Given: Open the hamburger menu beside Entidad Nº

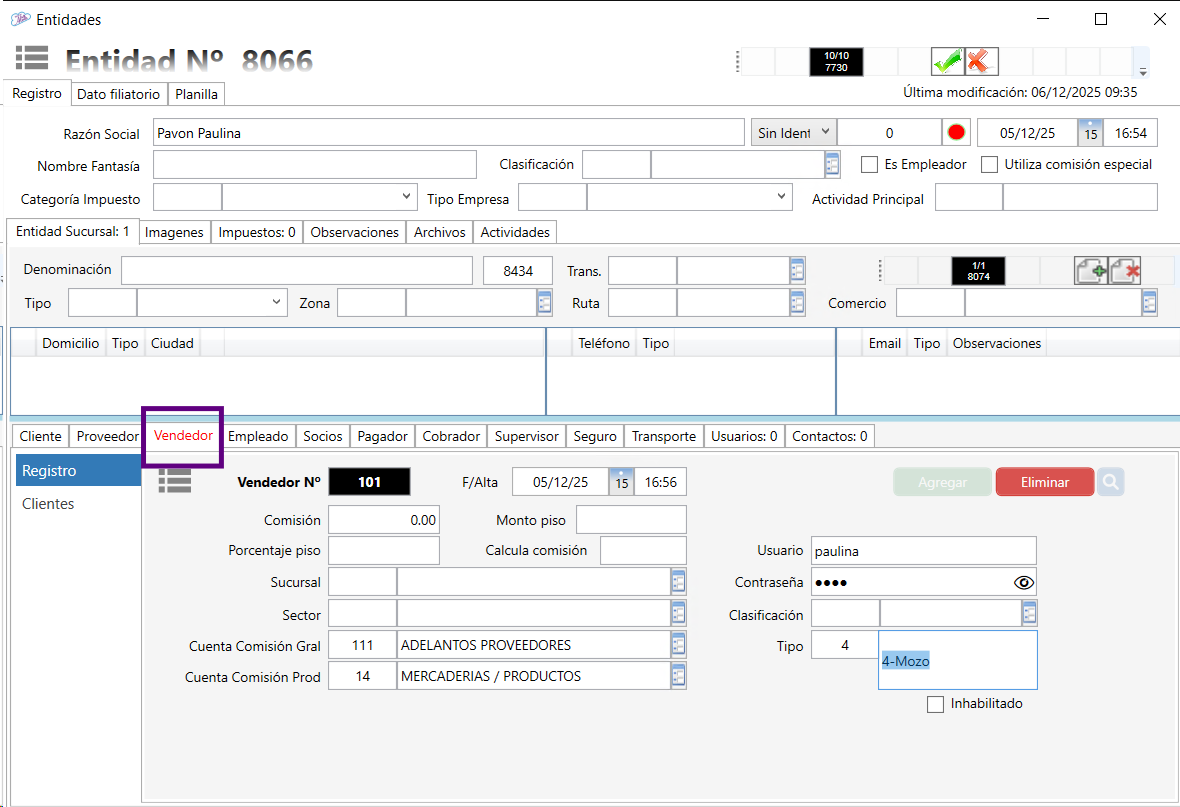Looking at the screenshot, I should (x=32, y=58).
